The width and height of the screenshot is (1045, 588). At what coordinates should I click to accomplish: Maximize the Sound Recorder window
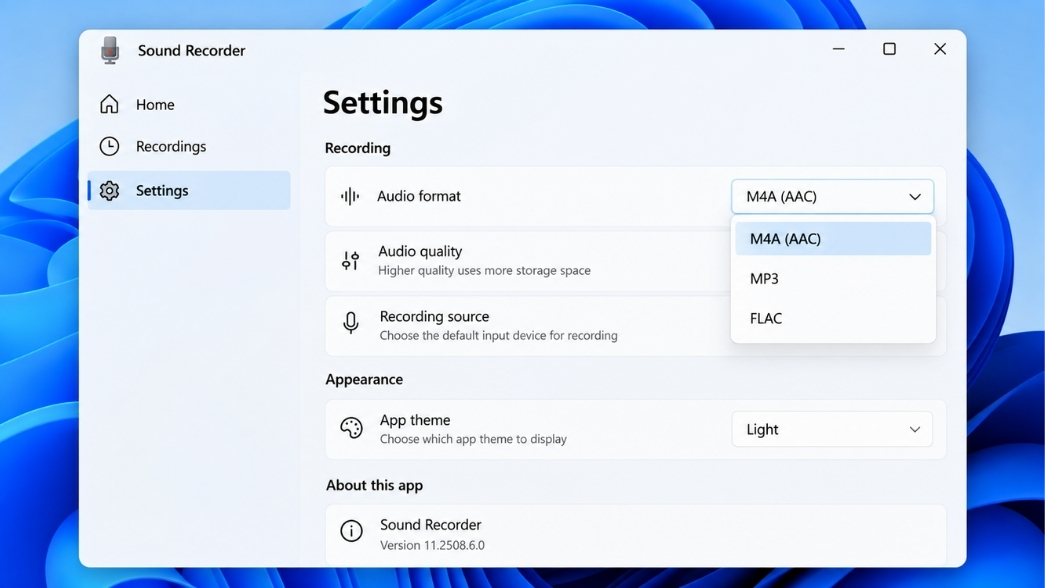[889, 49]
